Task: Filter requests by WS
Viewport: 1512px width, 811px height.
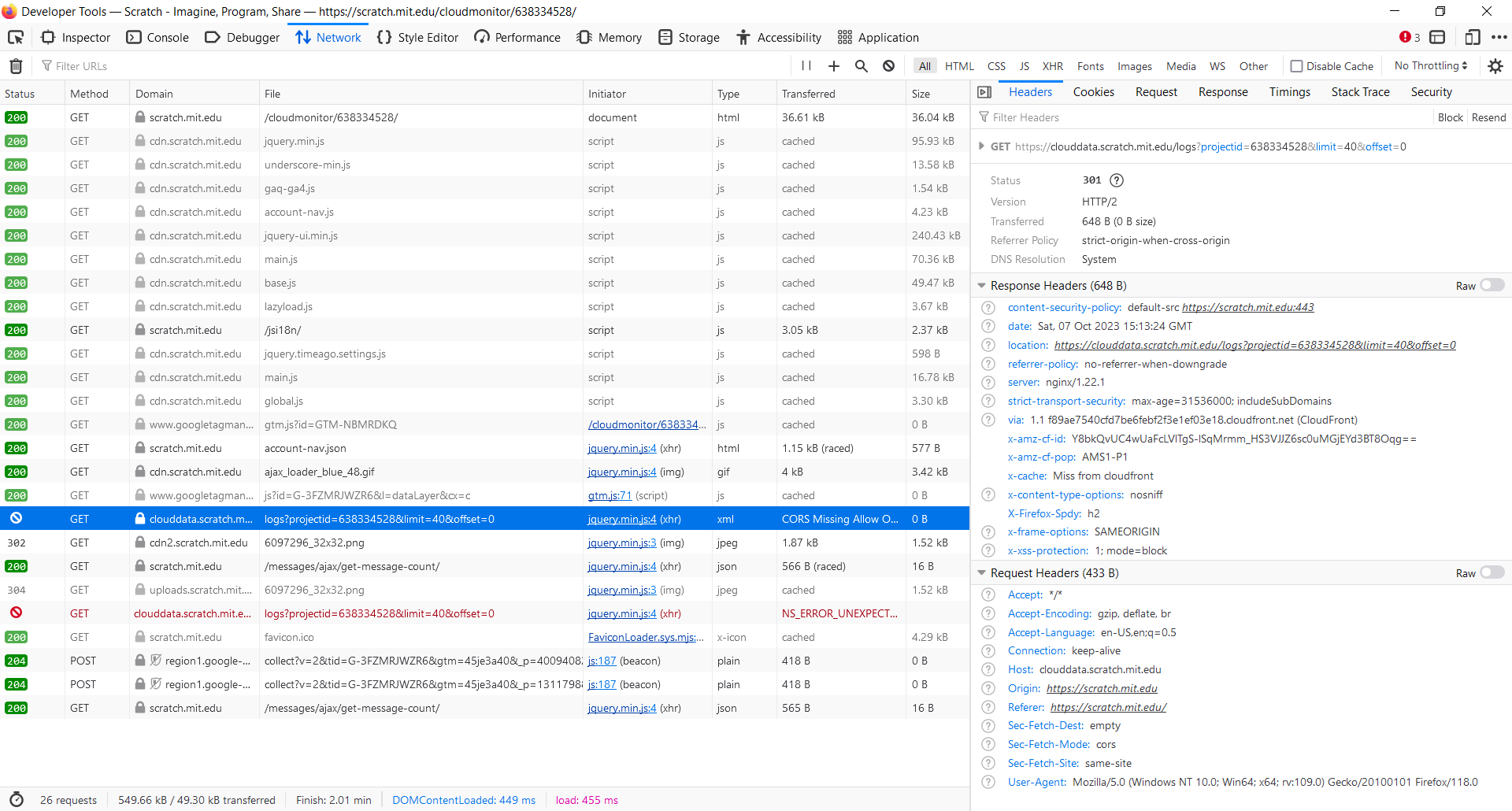Action: point(1217,66)
